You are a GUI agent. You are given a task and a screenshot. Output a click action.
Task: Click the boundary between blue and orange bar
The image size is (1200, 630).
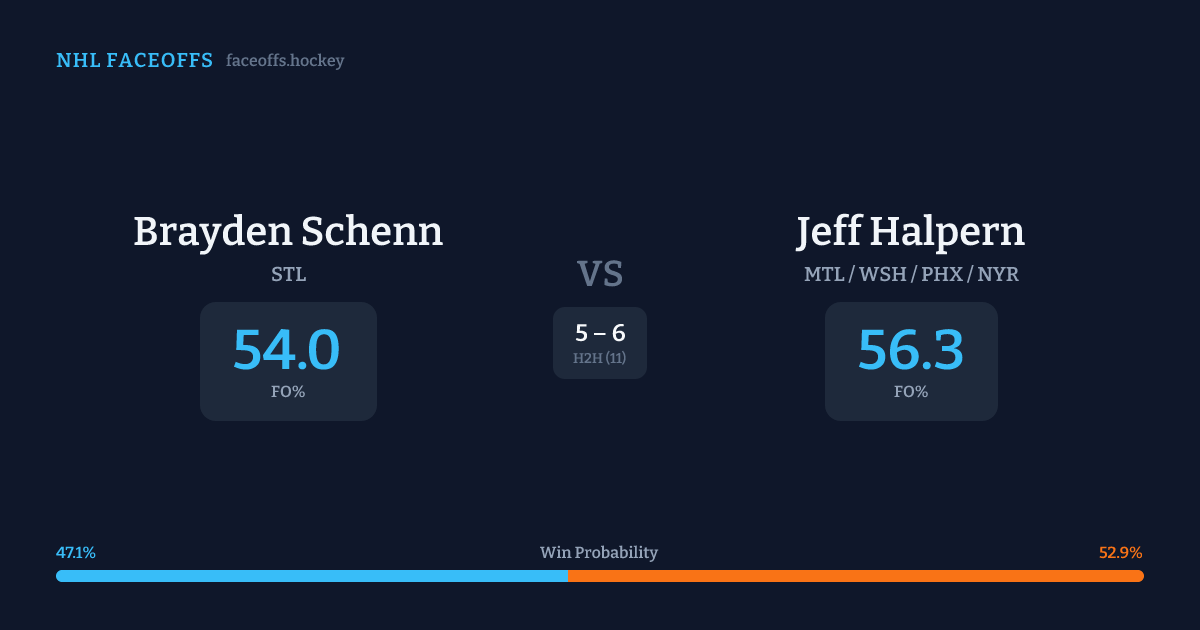coord(568,576)
